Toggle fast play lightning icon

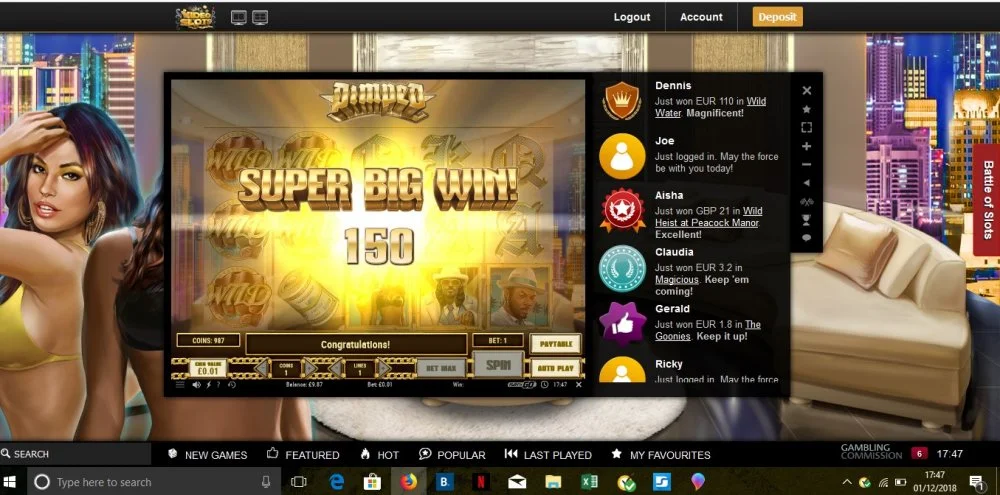coord(209,385)
